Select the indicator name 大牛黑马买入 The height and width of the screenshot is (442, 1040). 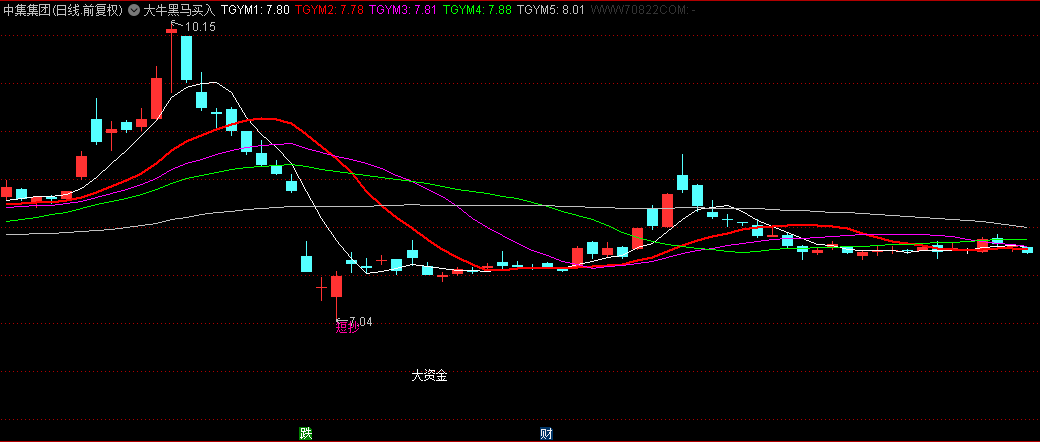179,11
